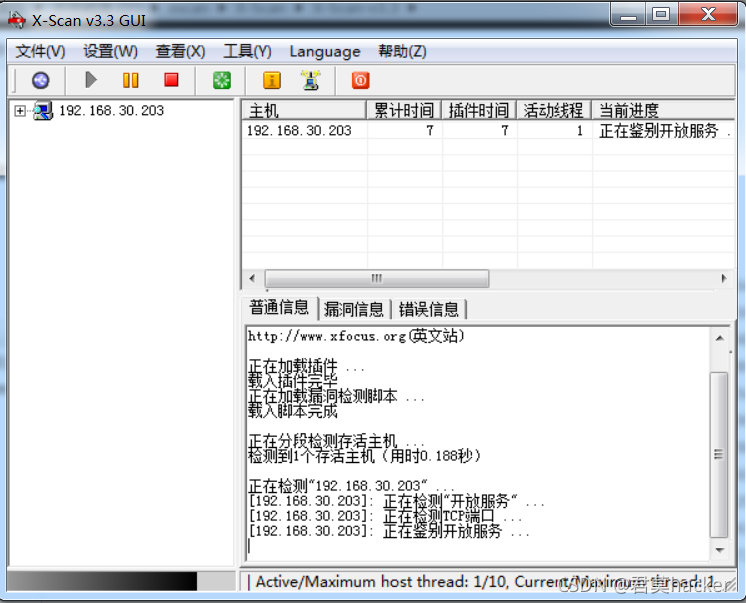Open the 设置(W) menu
Viewport: 746px width, 603px height.
pyautogui.click(x=110, y=51)
